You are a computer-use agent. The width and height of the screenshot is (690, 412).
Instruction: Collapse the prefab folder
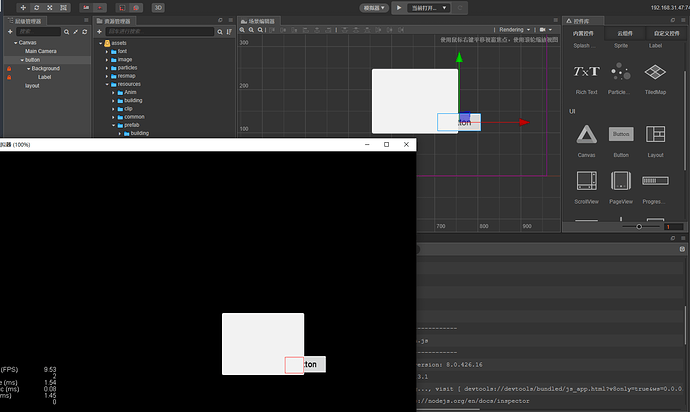pos(114,125)
